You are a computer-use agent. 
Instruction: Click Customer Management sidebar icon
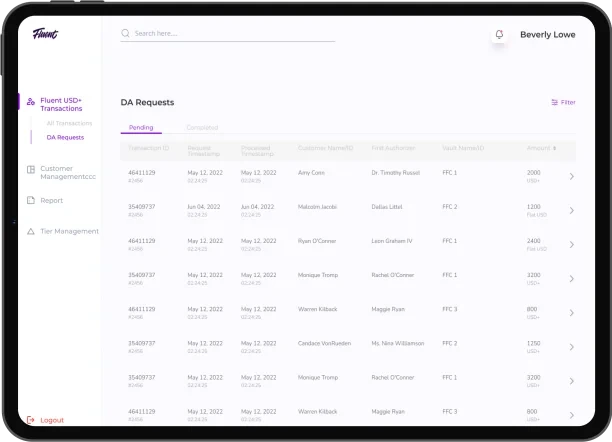tap(31, 169)
